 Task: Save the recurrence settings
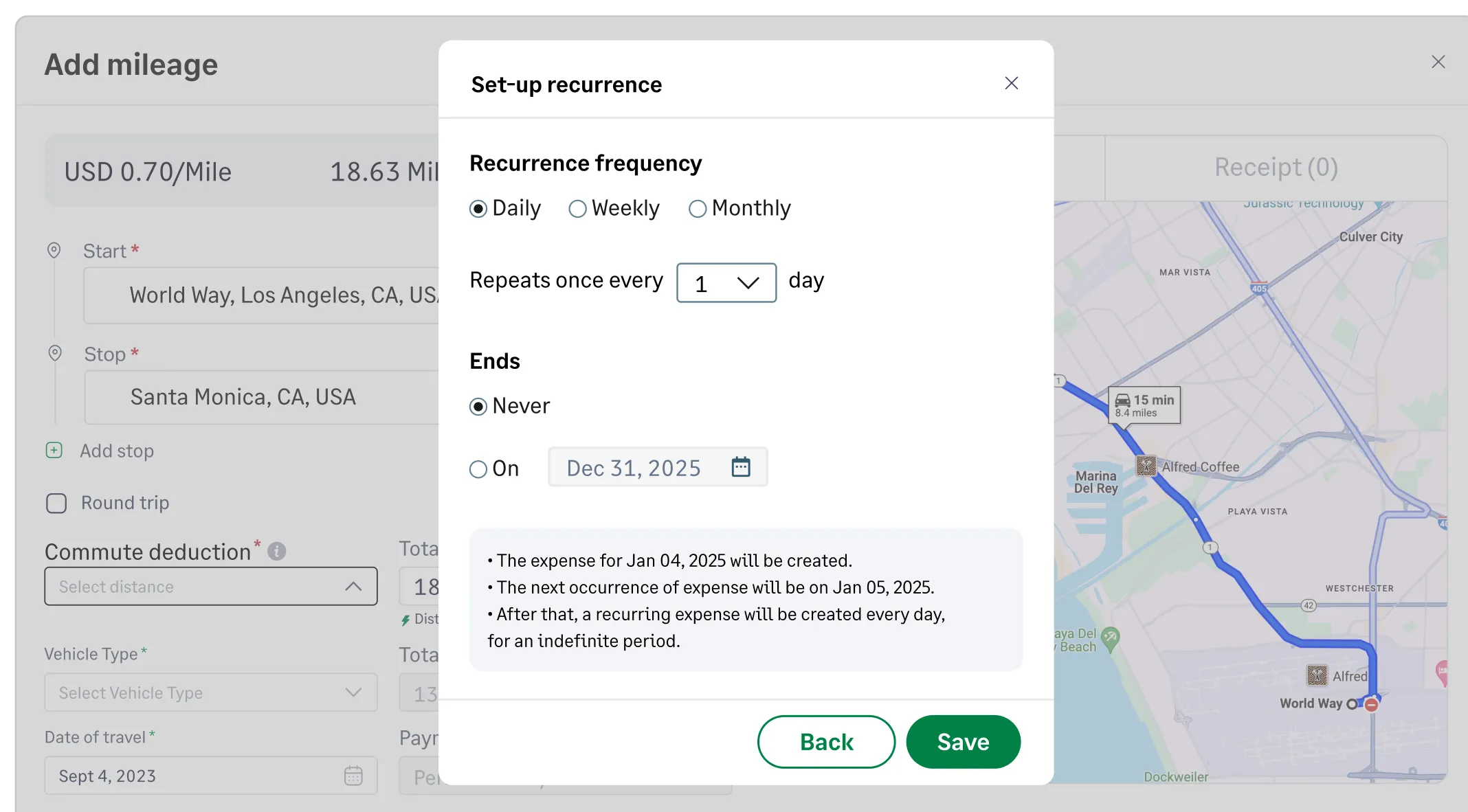[x=963, y=742]
